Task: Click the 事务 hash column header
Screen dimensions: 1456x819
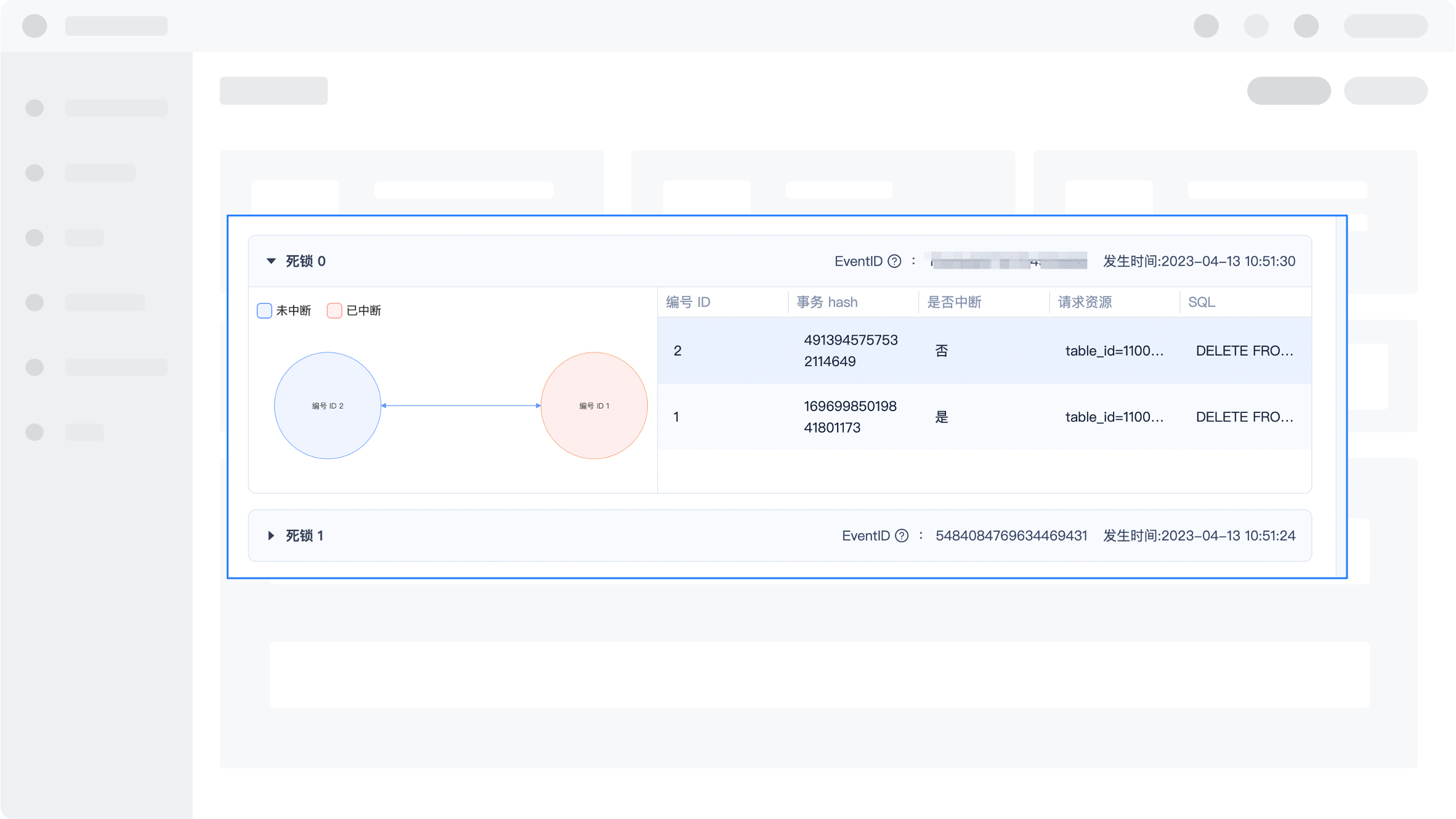Action: pyautogui.click(x=827, y=302)
